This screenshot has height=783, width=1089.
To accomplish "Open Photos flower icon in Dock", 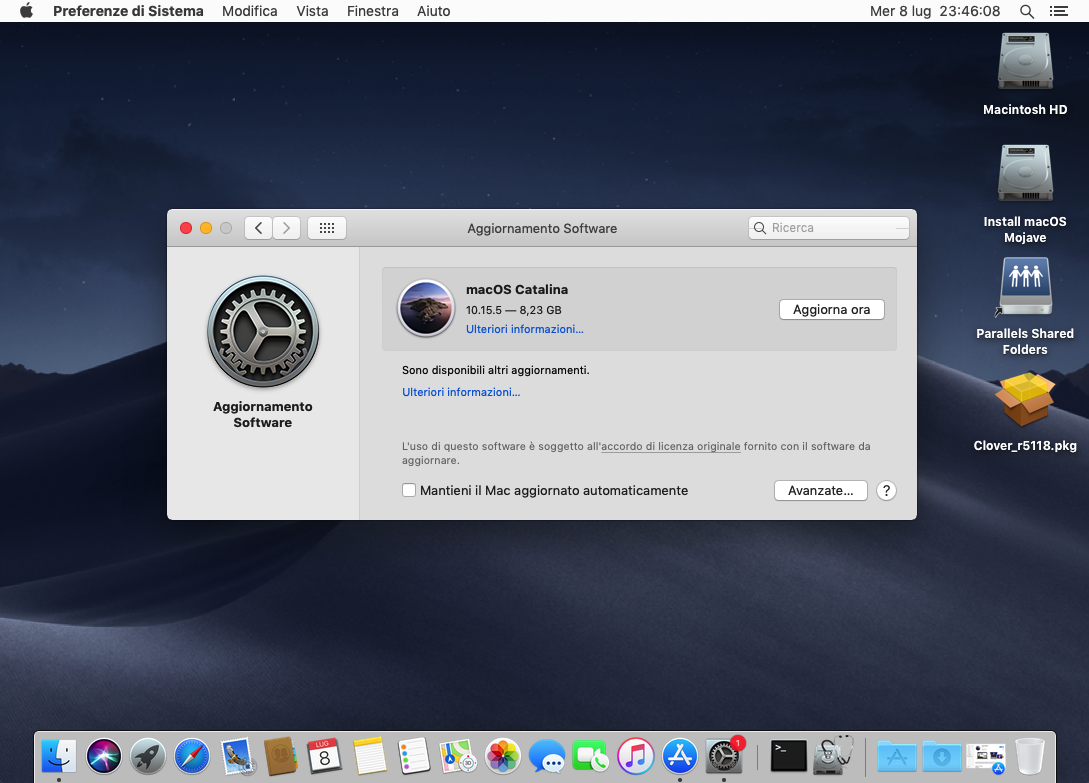I will tap(503, 757).
